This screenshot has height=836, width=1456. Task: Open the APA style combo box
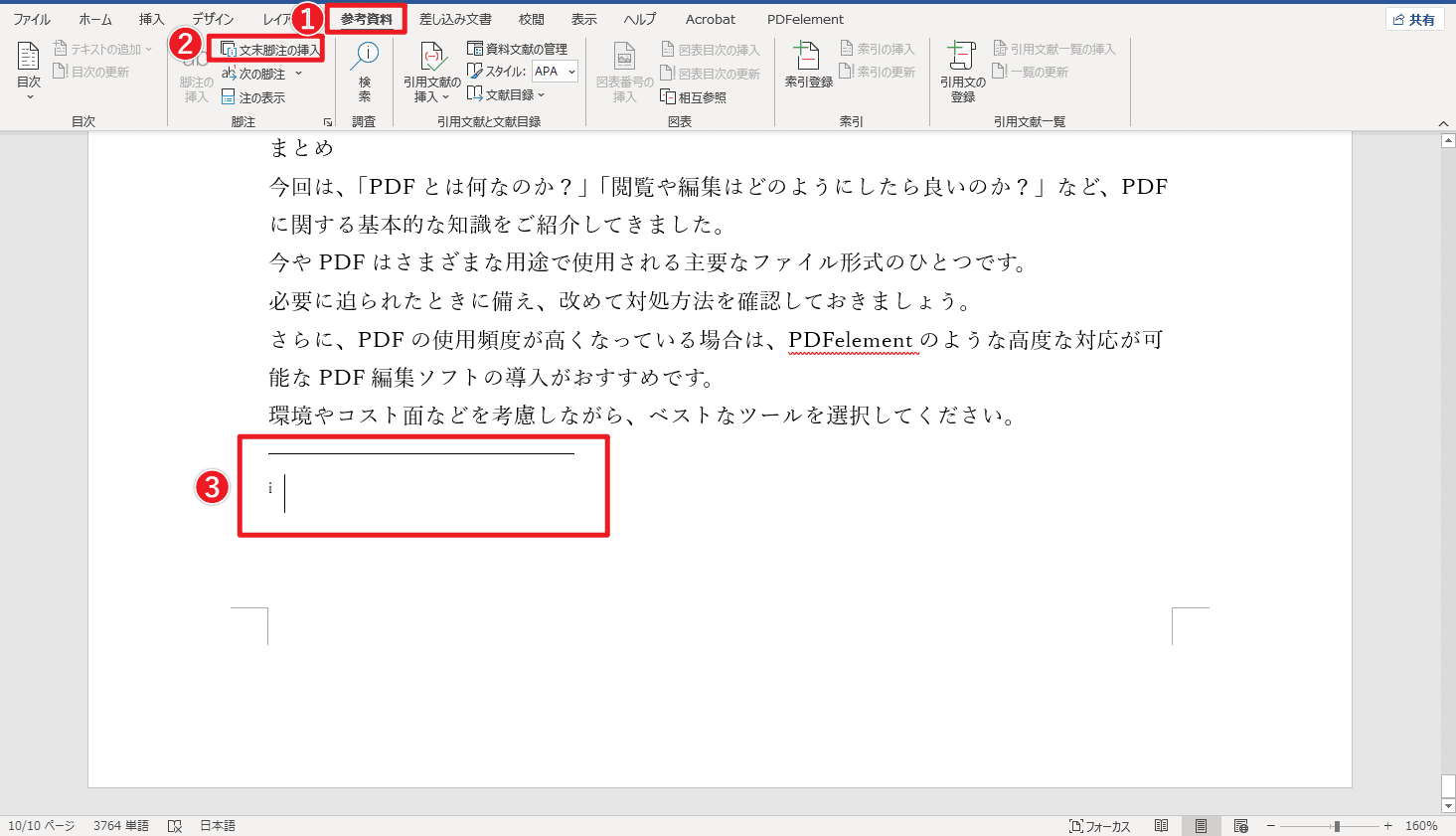(555, 72)
